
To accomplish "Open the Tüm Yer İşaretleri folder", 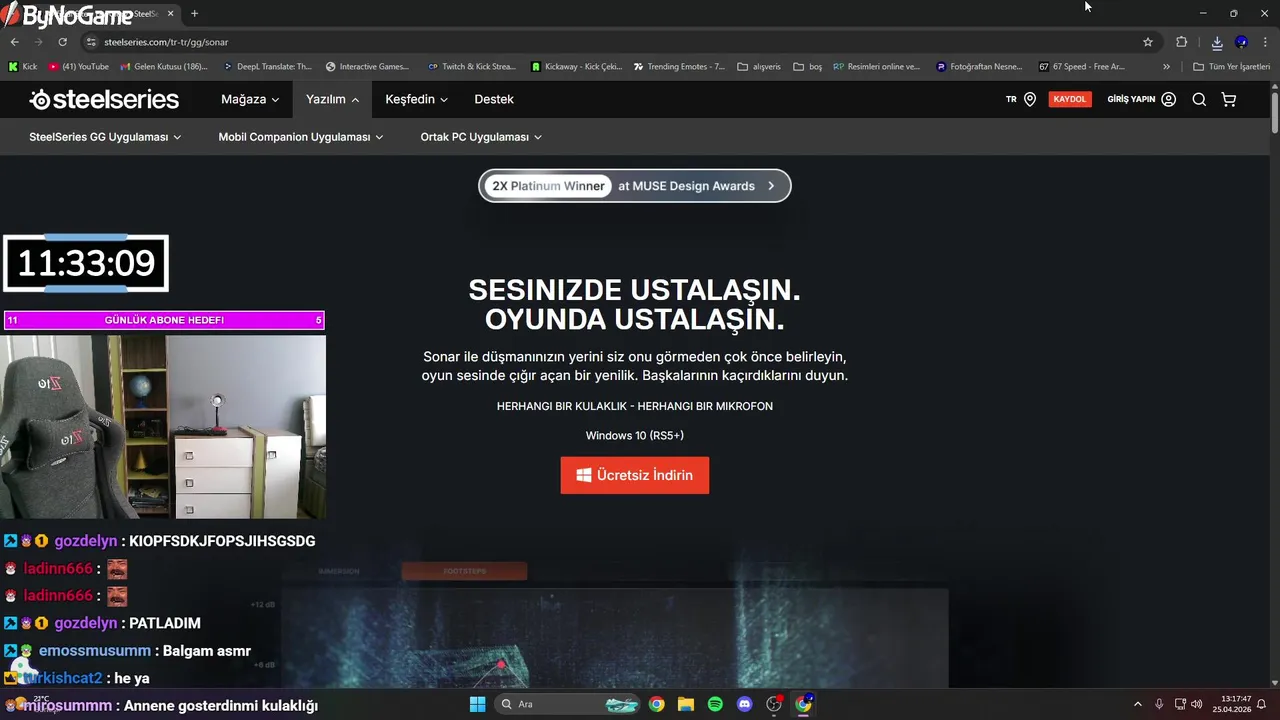I will [1231, 67].
